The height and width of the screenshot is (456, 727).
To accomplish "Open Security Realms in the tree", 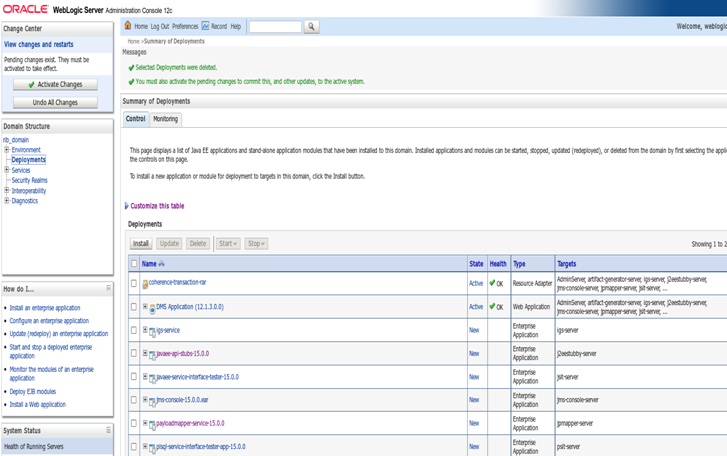I will tap(30, 180).
